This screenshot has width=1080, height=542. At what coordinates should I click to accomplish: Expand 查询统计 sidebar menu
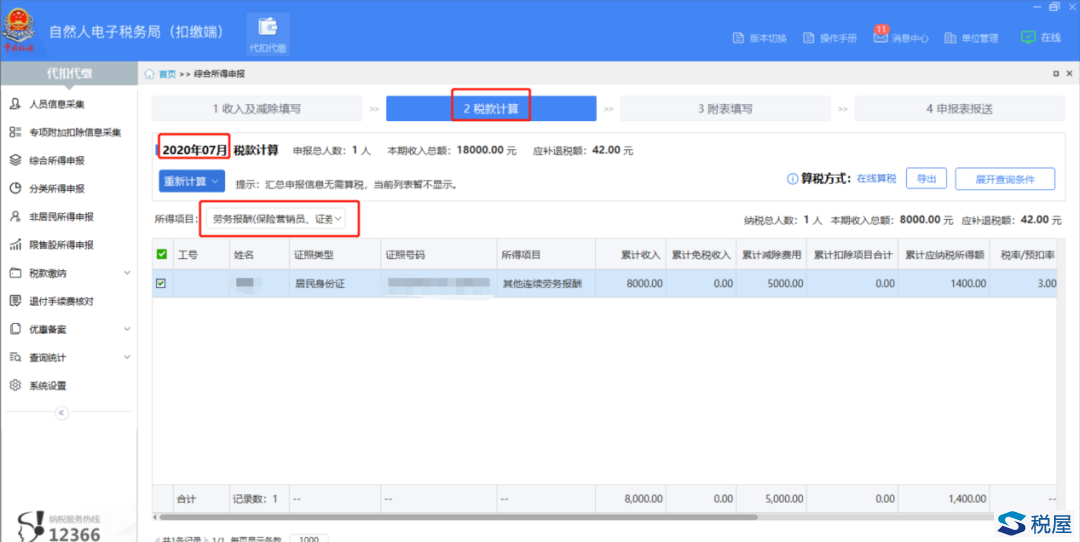click(x=126, y=357)
